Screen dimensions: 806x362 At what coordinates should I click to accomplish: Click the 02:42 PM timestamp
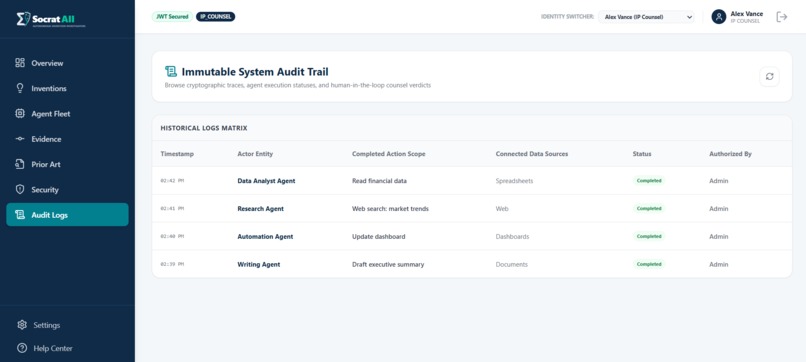click(x=172, y=180)
